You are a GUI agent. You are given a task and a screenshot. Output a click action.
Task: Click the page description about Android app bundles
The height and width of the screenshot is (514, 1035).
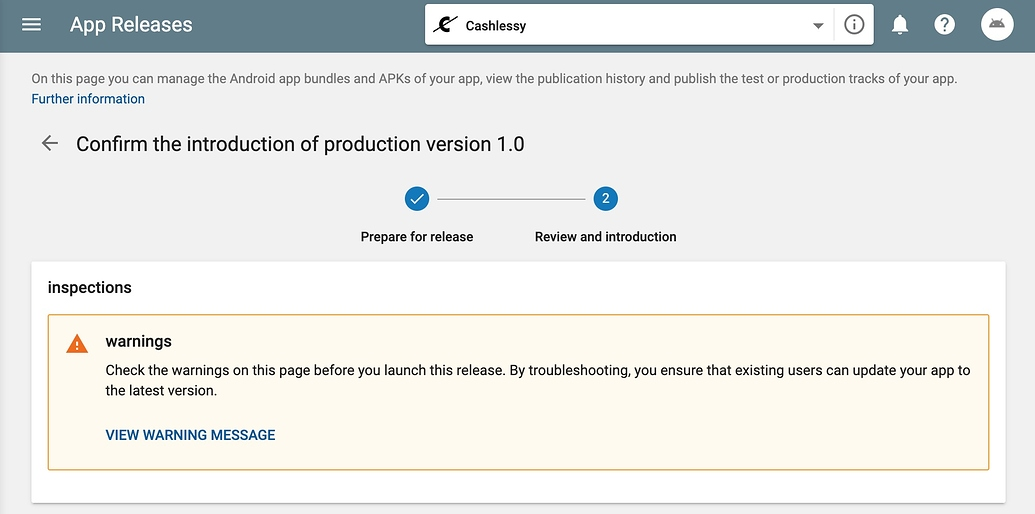coord(494,79)
